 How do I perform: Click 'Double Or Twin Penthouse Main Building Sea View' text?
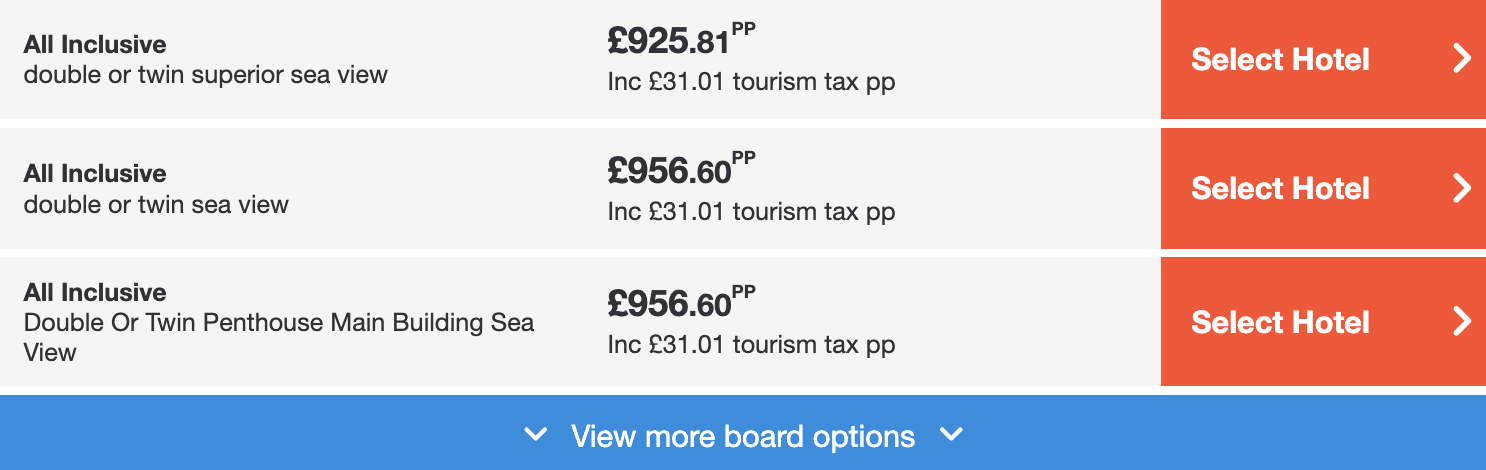tap(278, 324)
